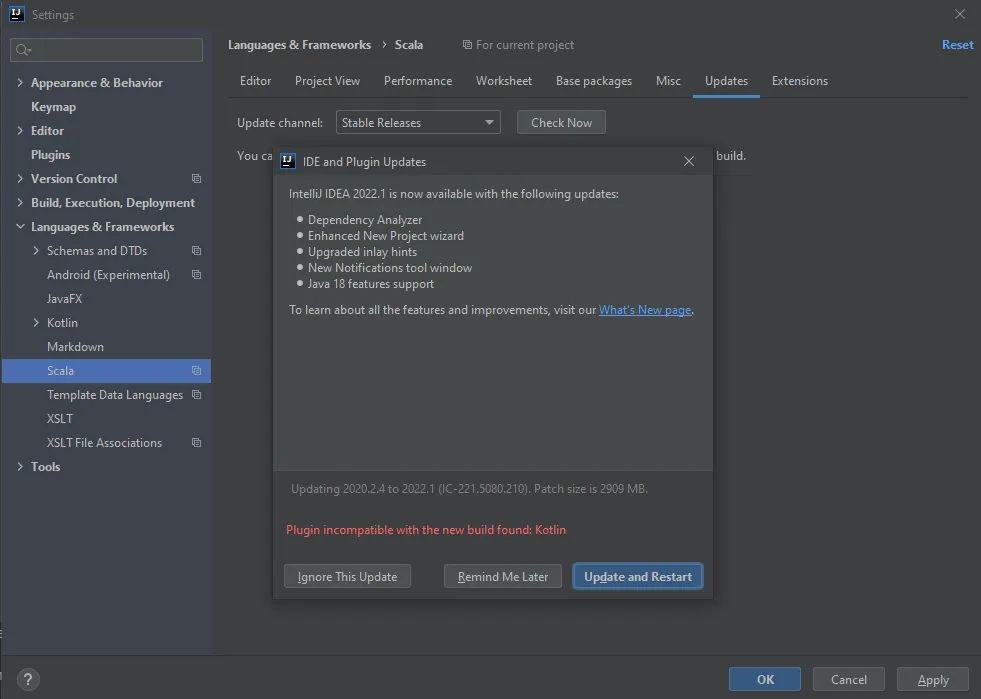981x699 pixels.
Task: Expand Build, Execution, Deployment node
Action: (20, 203)
